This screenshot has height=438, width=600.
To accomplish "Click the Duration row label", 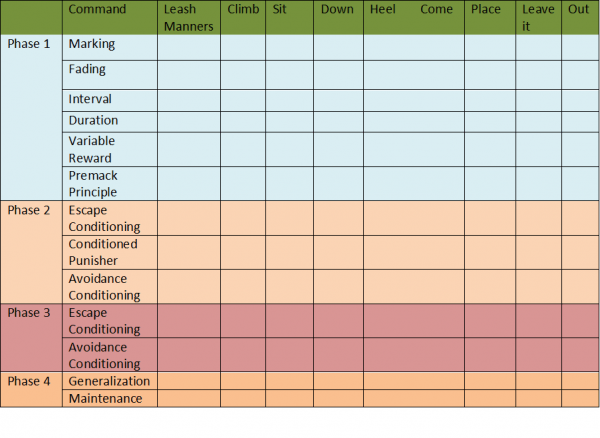I will 93,121.
